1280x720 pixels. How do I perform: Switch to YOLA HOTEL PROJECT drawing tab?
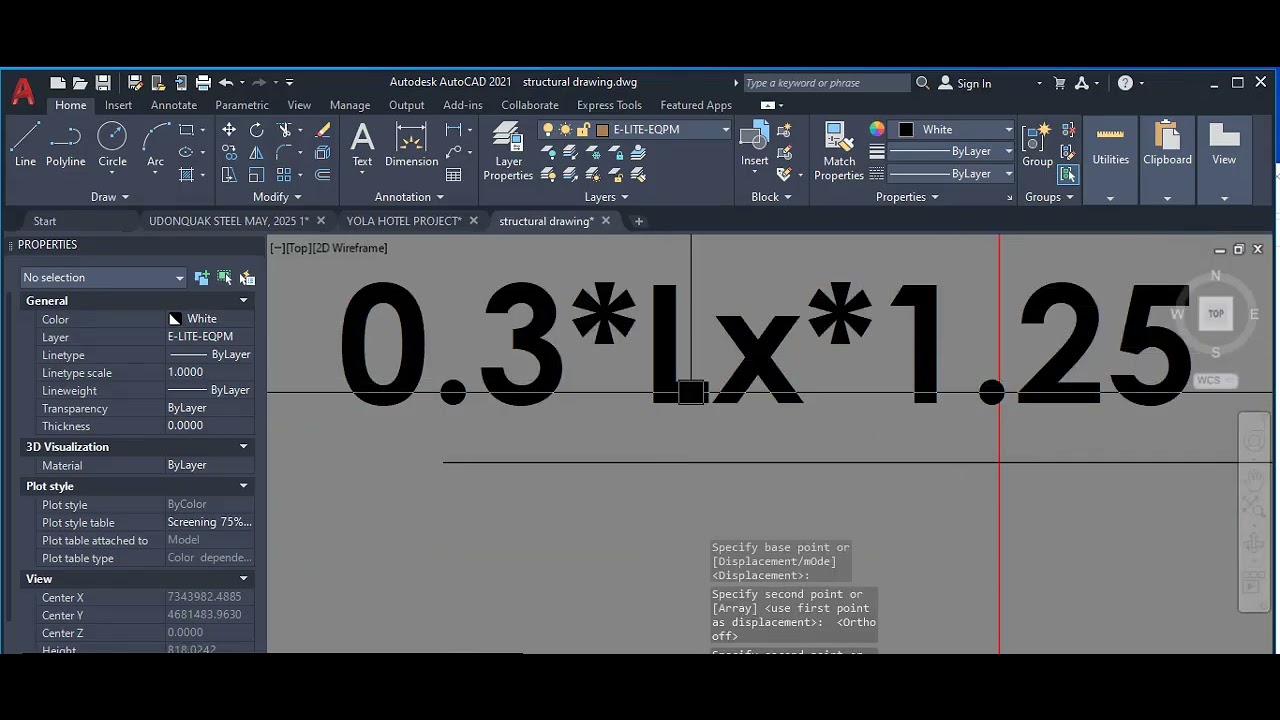(x=404, y=221)
